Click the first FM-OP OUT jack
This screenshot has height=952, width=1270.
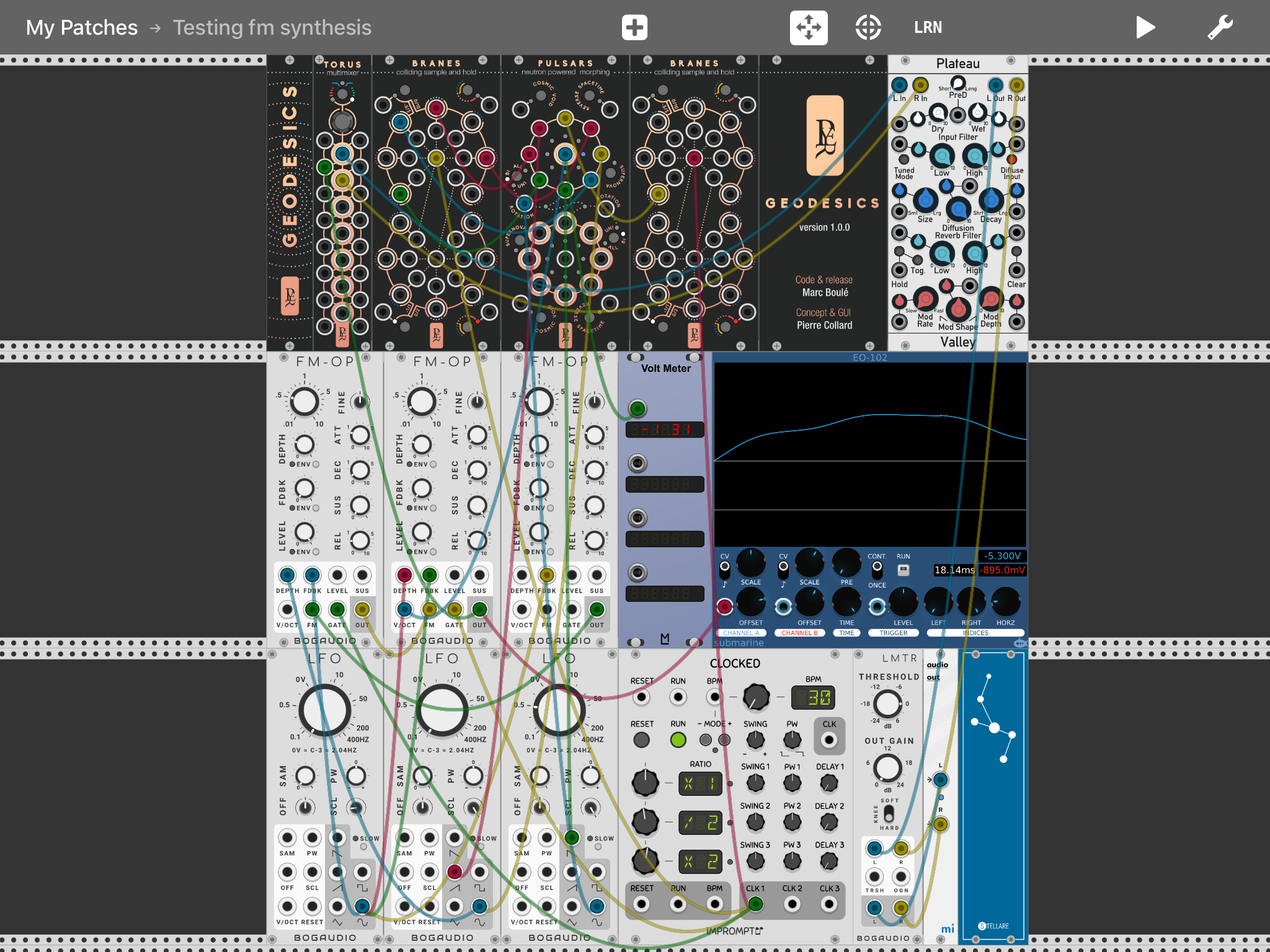tap(362, 609)
